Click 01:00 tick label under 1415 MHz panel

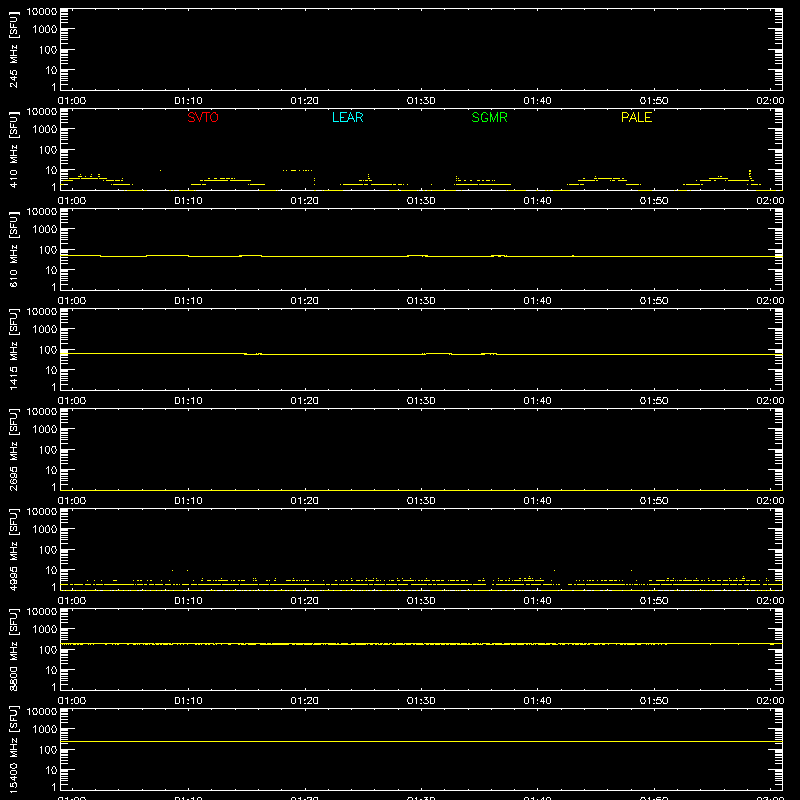pyautogui.click(x=72, y=401)
